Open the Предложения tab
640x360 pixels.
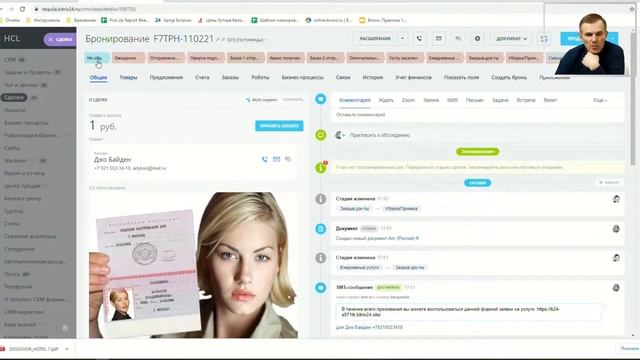point(166,77)
